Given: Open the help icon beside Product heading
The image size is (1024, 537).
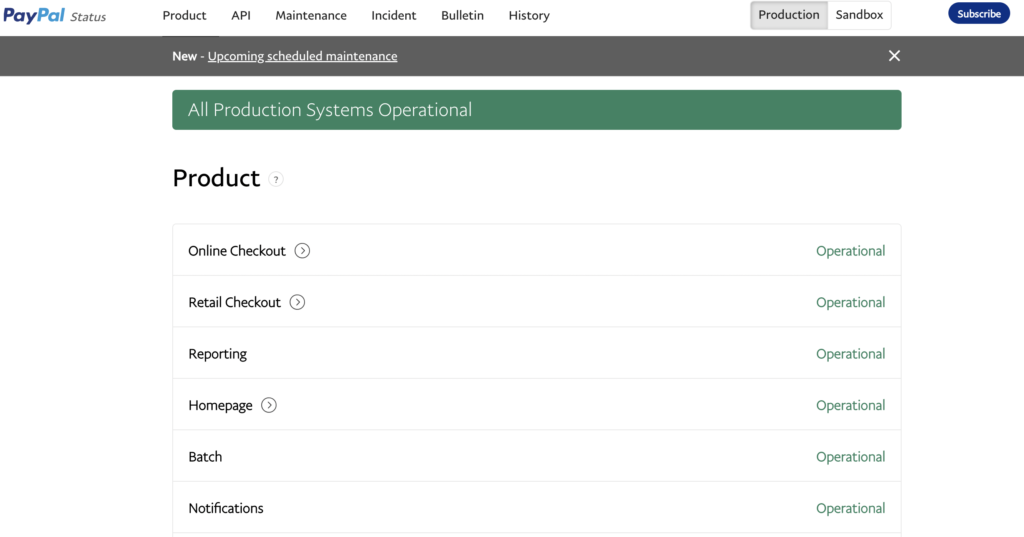Looking at the screenshot, I should [276, 179].
